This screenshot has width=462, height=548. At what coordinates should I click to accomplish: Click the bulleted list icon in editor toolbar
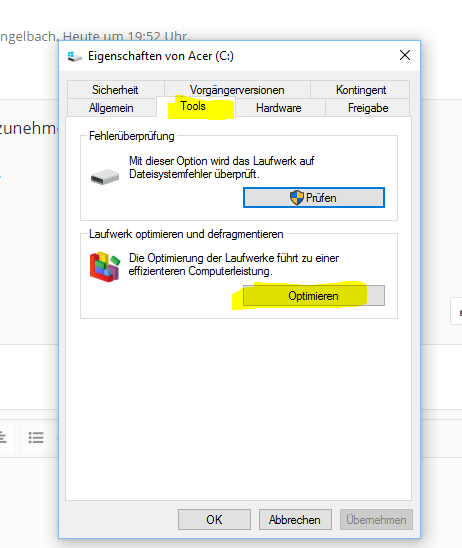(36, 438)
